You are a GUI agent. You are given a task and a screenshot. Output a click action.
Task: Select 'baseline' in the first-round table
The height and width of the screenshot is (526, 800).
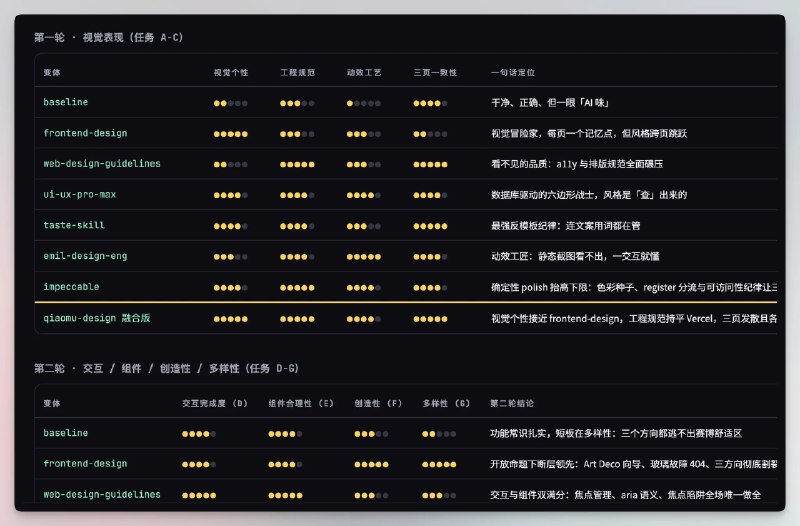point(65,102)
